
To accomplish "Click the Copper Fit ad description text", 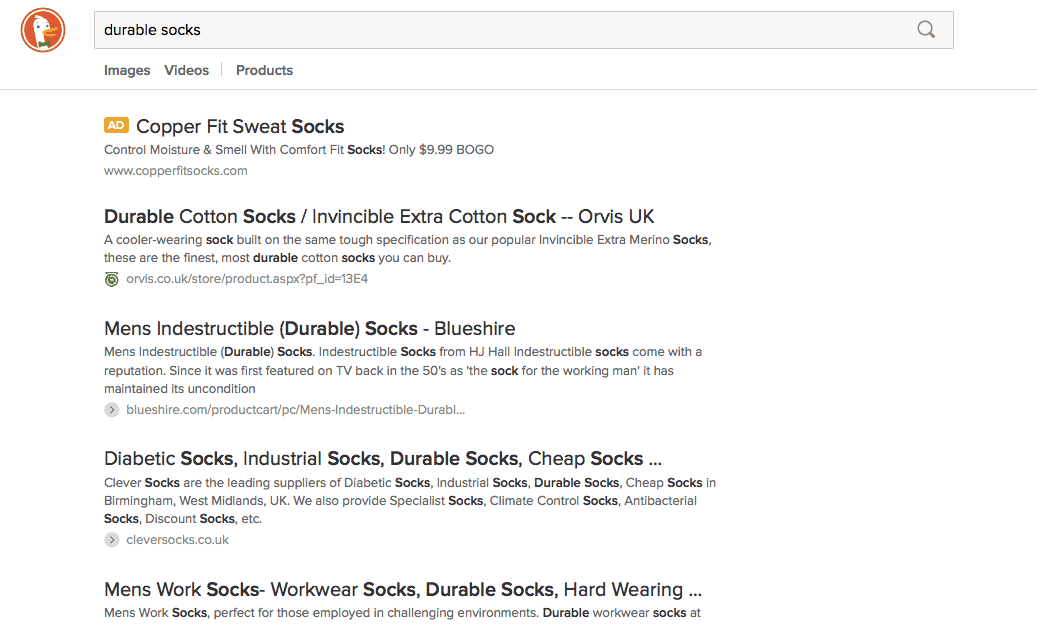I will pos(299,149).
